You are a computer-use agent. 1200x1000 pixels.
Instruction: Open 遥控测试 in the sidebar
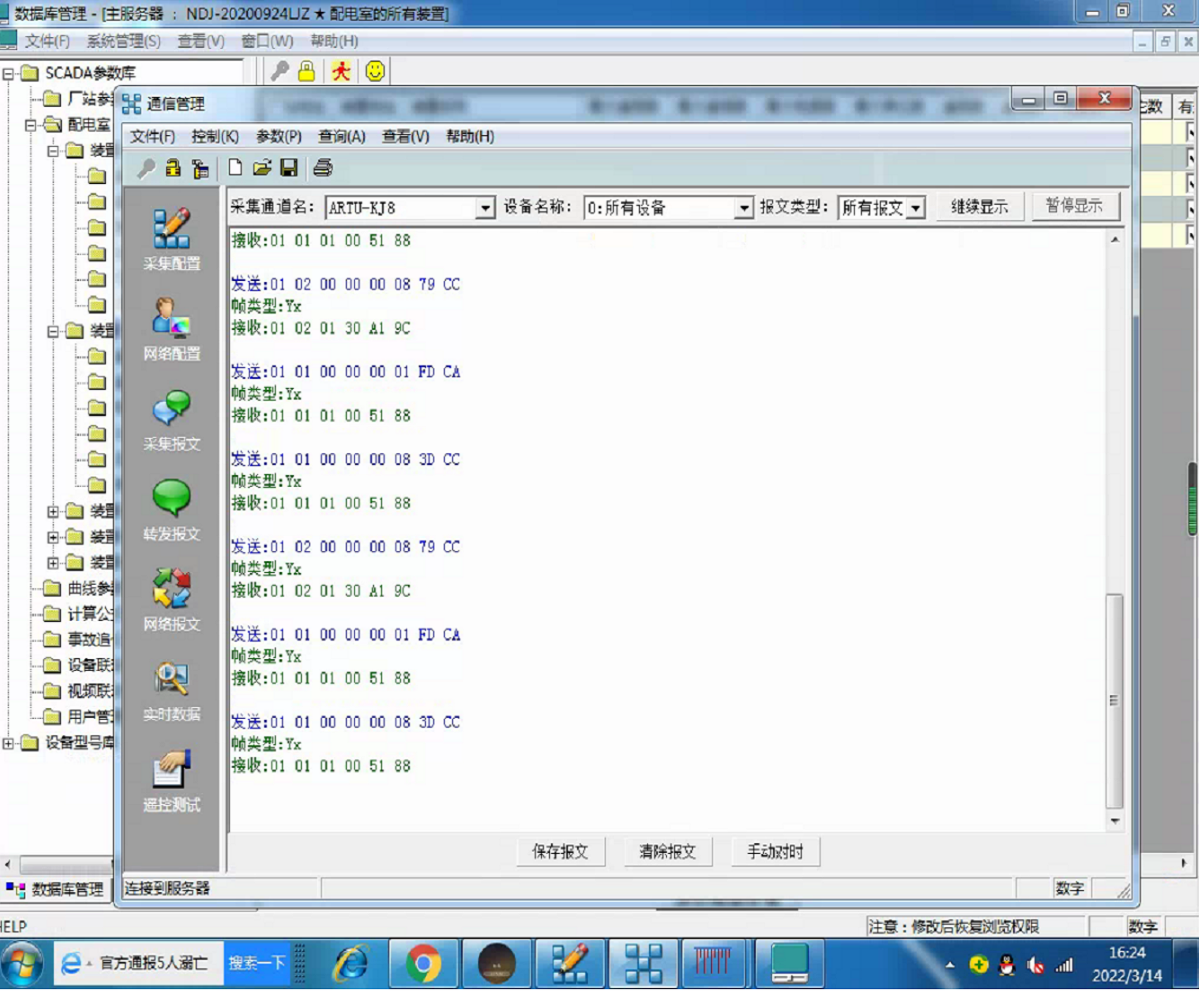[171, 779]
